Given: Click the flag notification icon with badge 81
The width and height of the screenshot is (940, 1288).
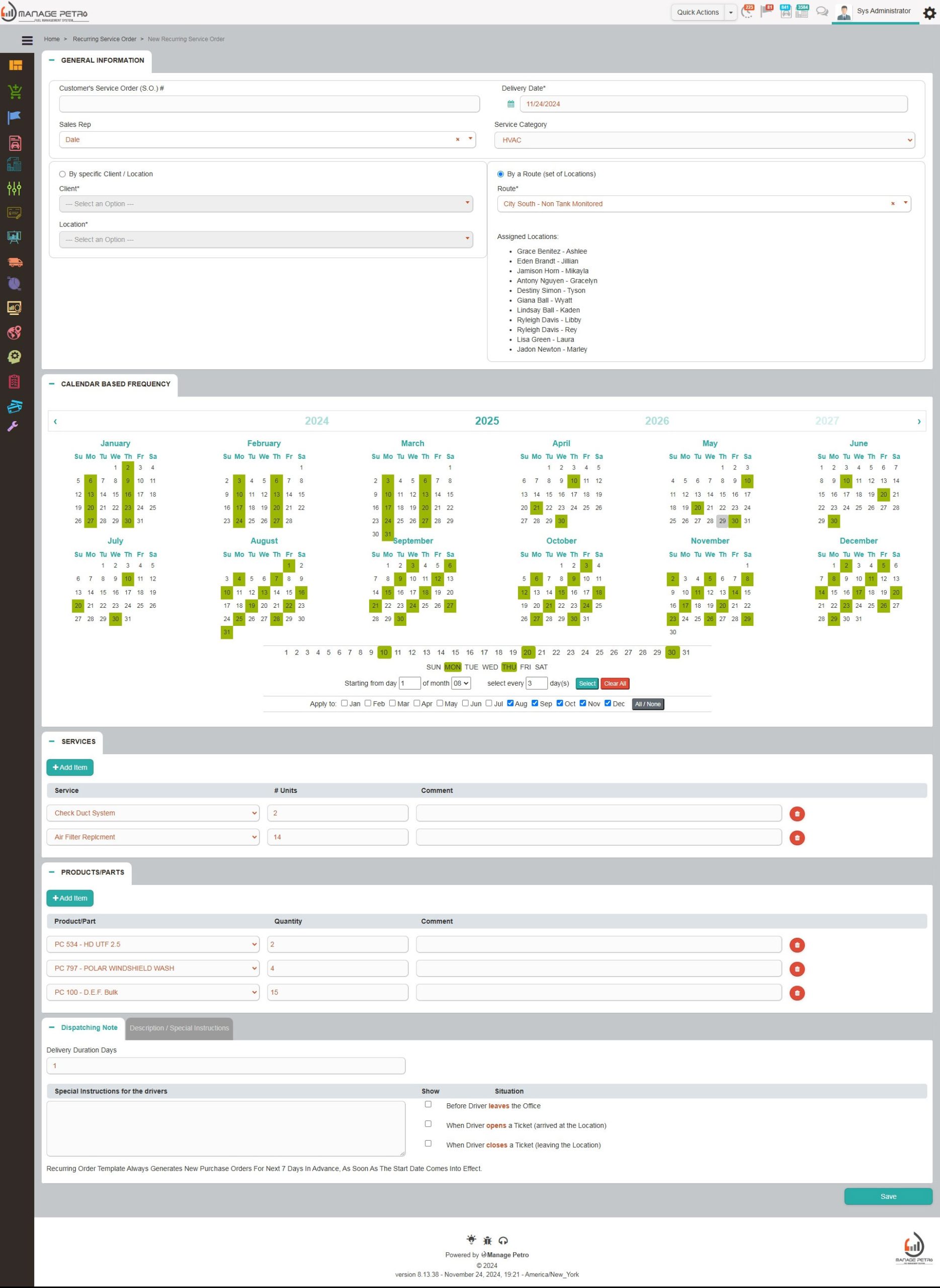Looking at the screenshot, I should [766, 12].
